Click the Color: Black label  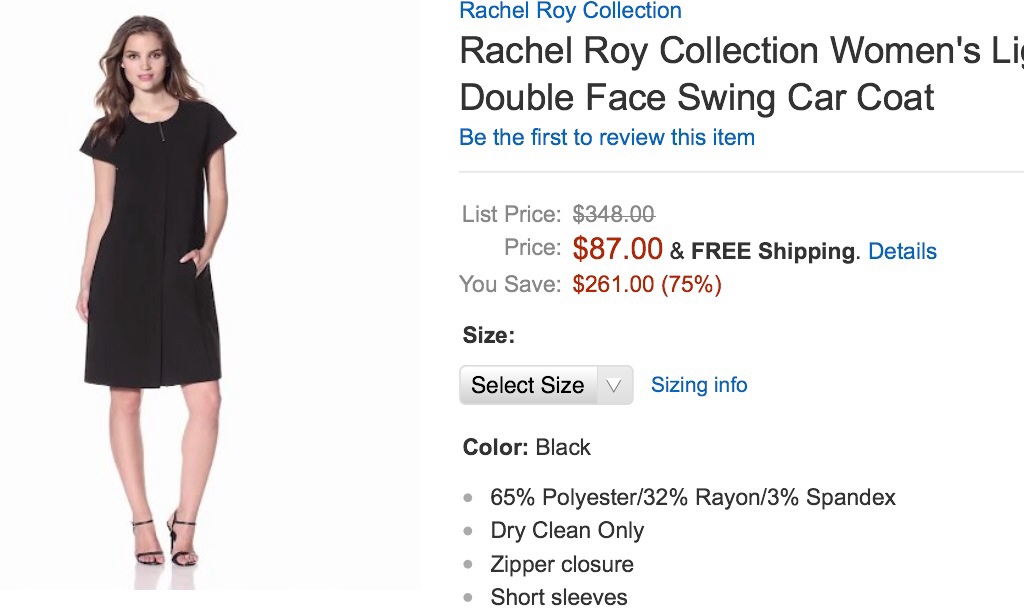click(x=526, y=447)
